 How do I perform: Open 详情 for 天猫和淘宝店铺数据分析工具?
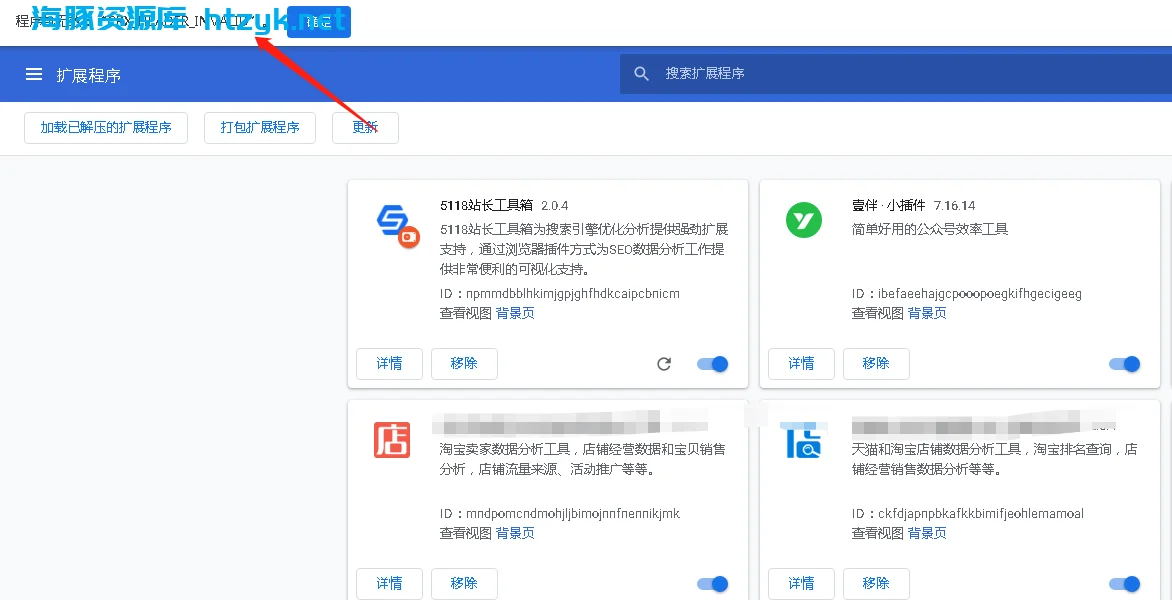point(802,584)
